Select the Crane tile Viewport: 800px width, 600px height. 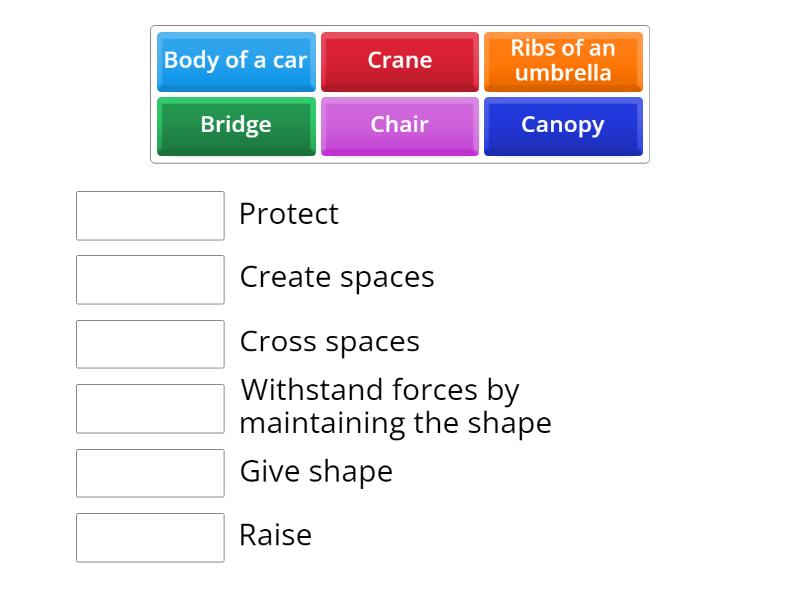click(400, 61)
